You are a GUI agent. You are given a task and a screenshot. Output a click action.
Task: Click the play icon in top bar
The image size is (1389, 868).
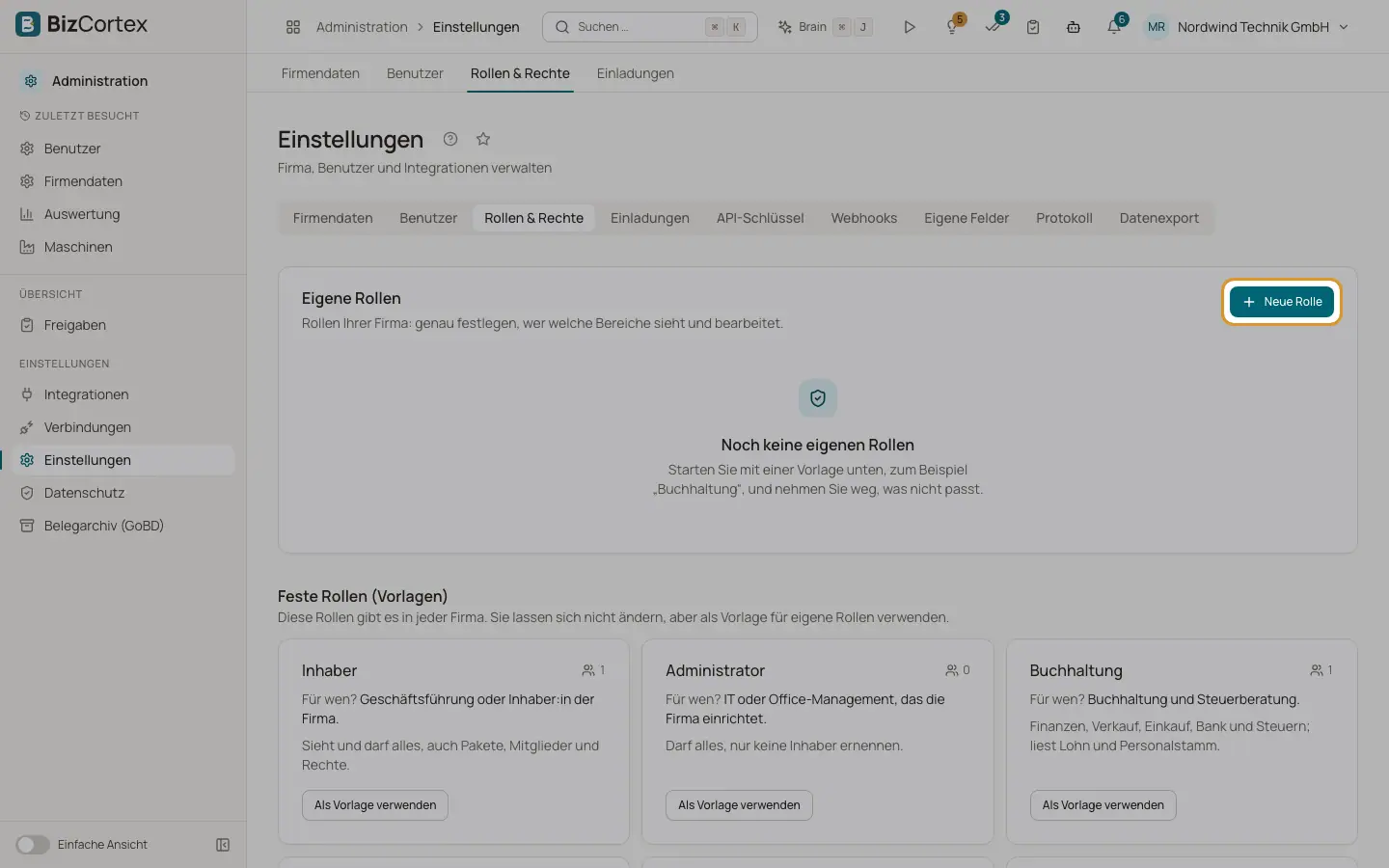pyautogui.click(x=909, y=27)
